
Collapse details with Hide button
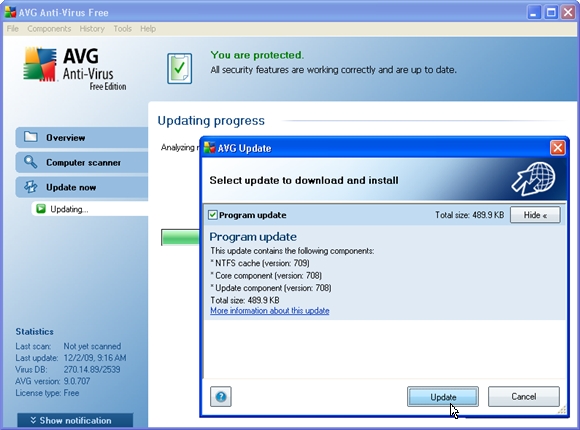click(x=535, y=215)
